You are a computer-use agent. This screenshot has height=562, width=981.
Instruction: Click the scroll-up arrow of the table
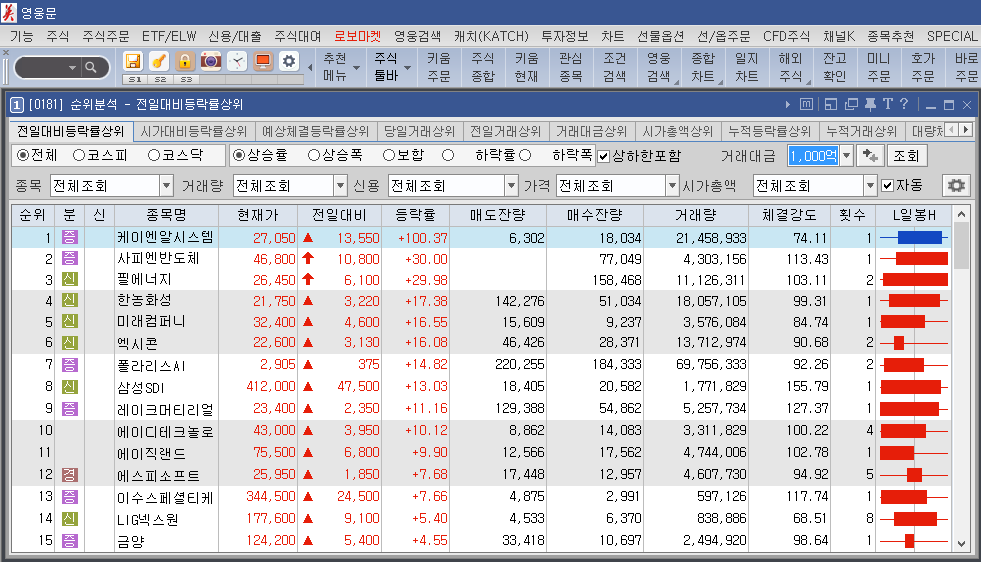click(962, 214)
